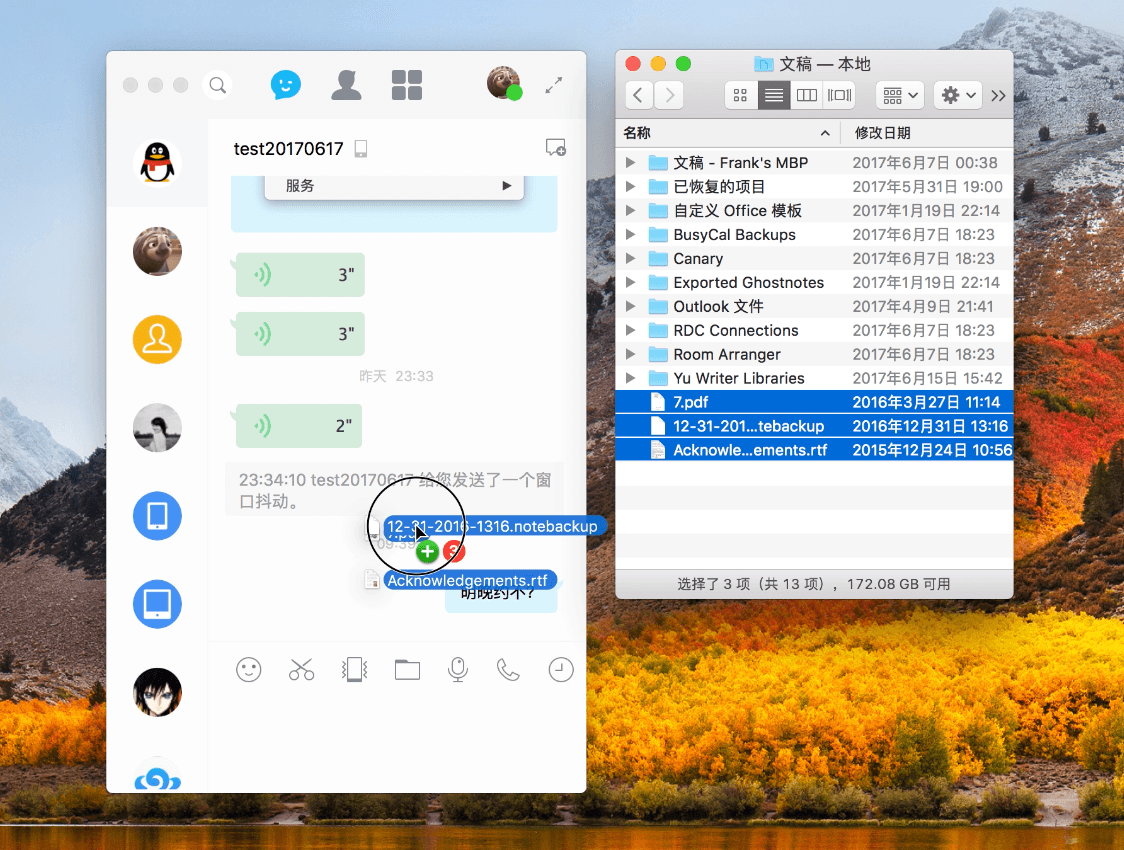This screenshot has height=850, width=1124.
Task: Send a window shake
Action: coord(354,670)
